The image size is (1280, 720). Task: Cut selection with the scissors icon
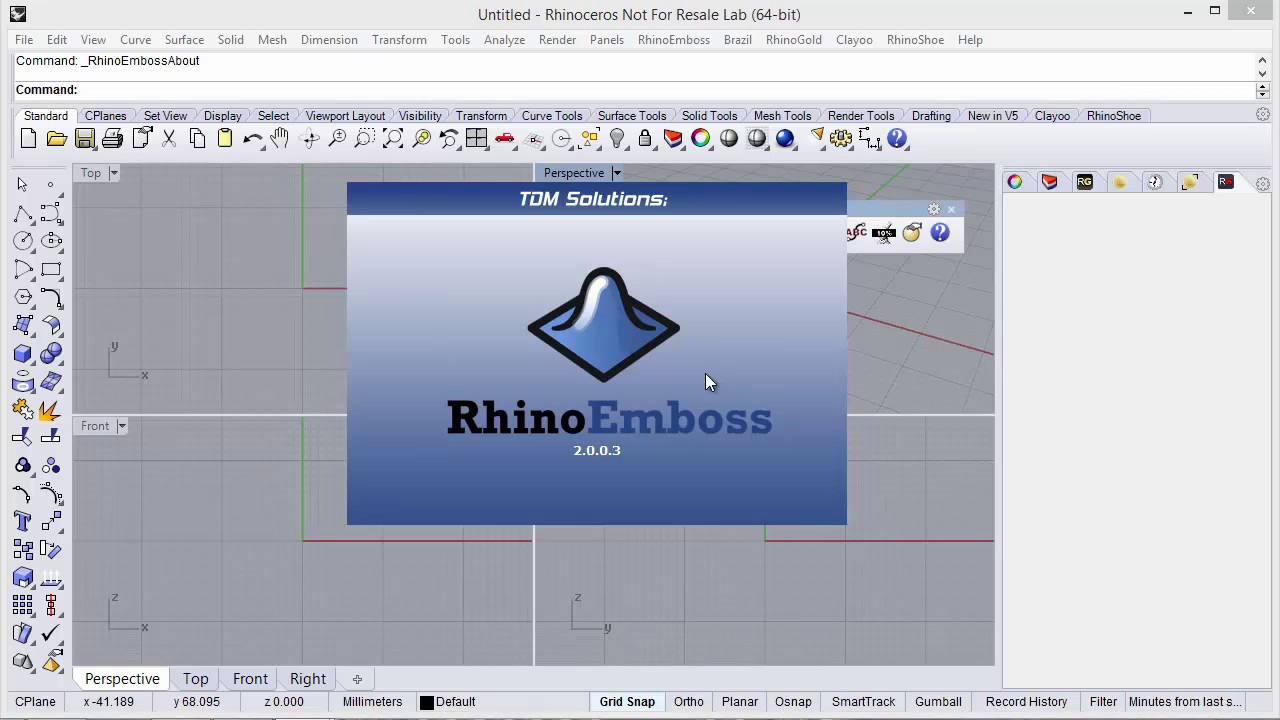(x=169, y=139)
